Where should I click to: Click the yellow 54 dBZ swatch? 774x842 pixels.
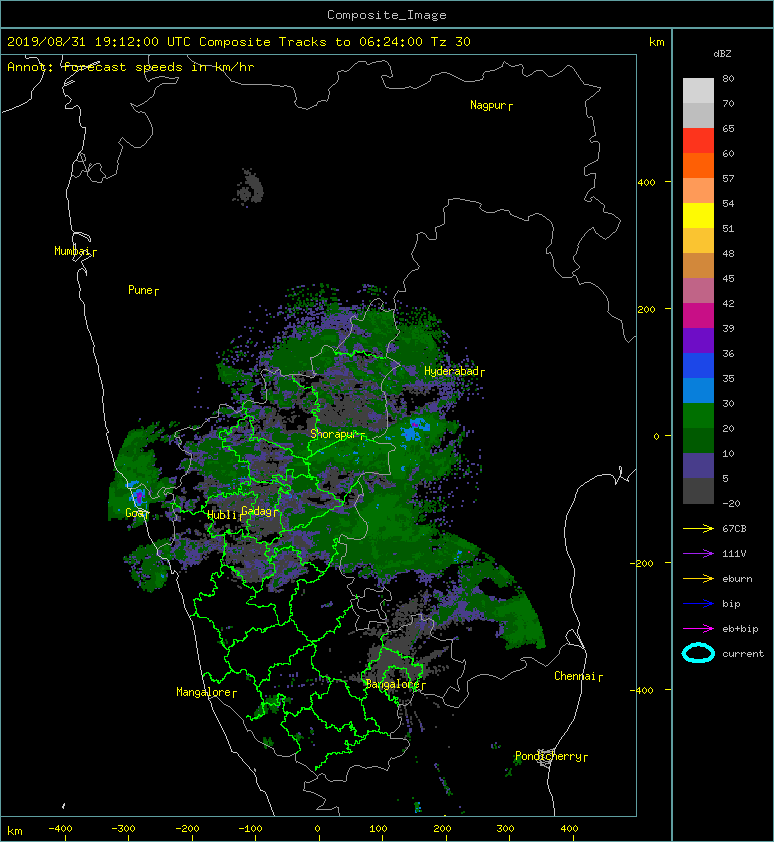pyautogui.click(x=698, y=216)
